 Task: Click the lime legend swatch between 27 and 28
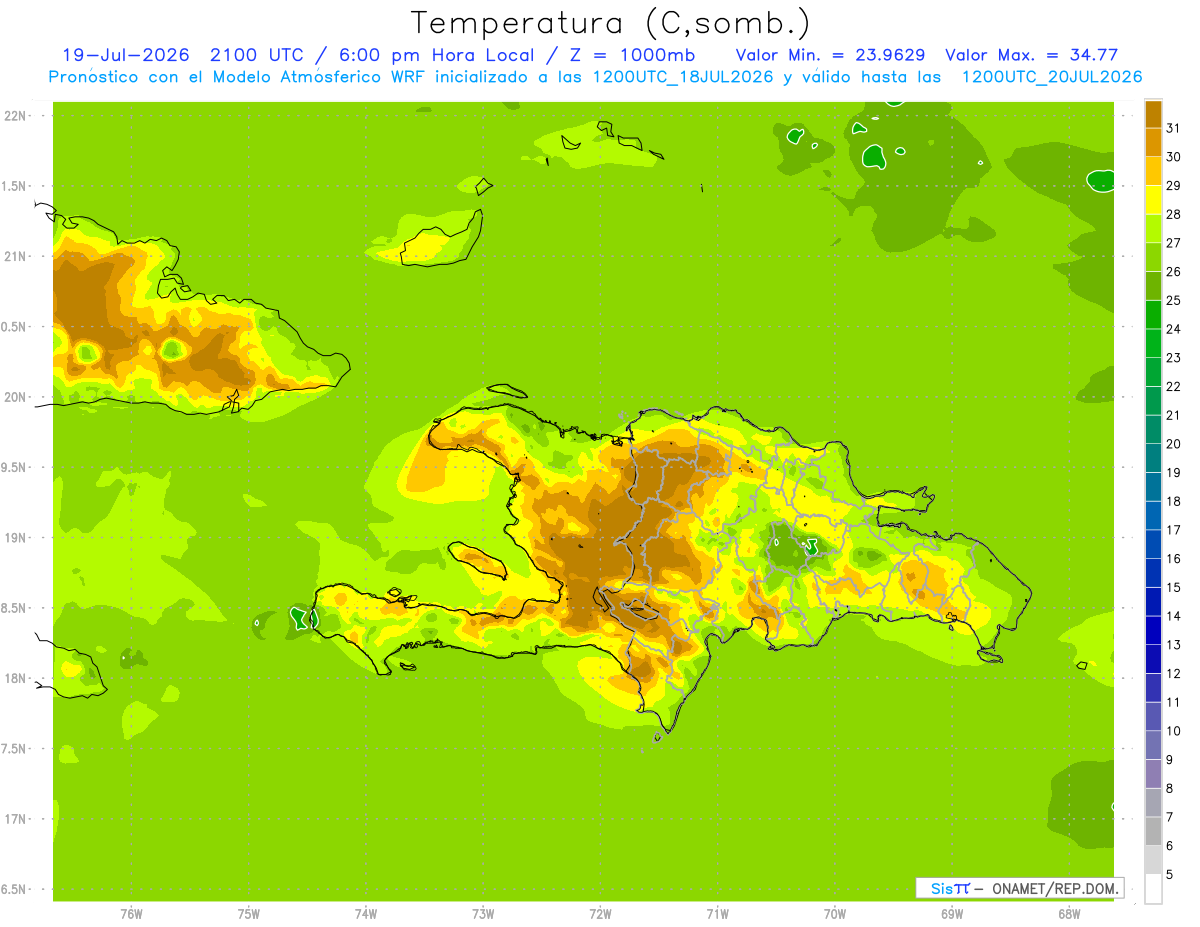point(1153,228)
